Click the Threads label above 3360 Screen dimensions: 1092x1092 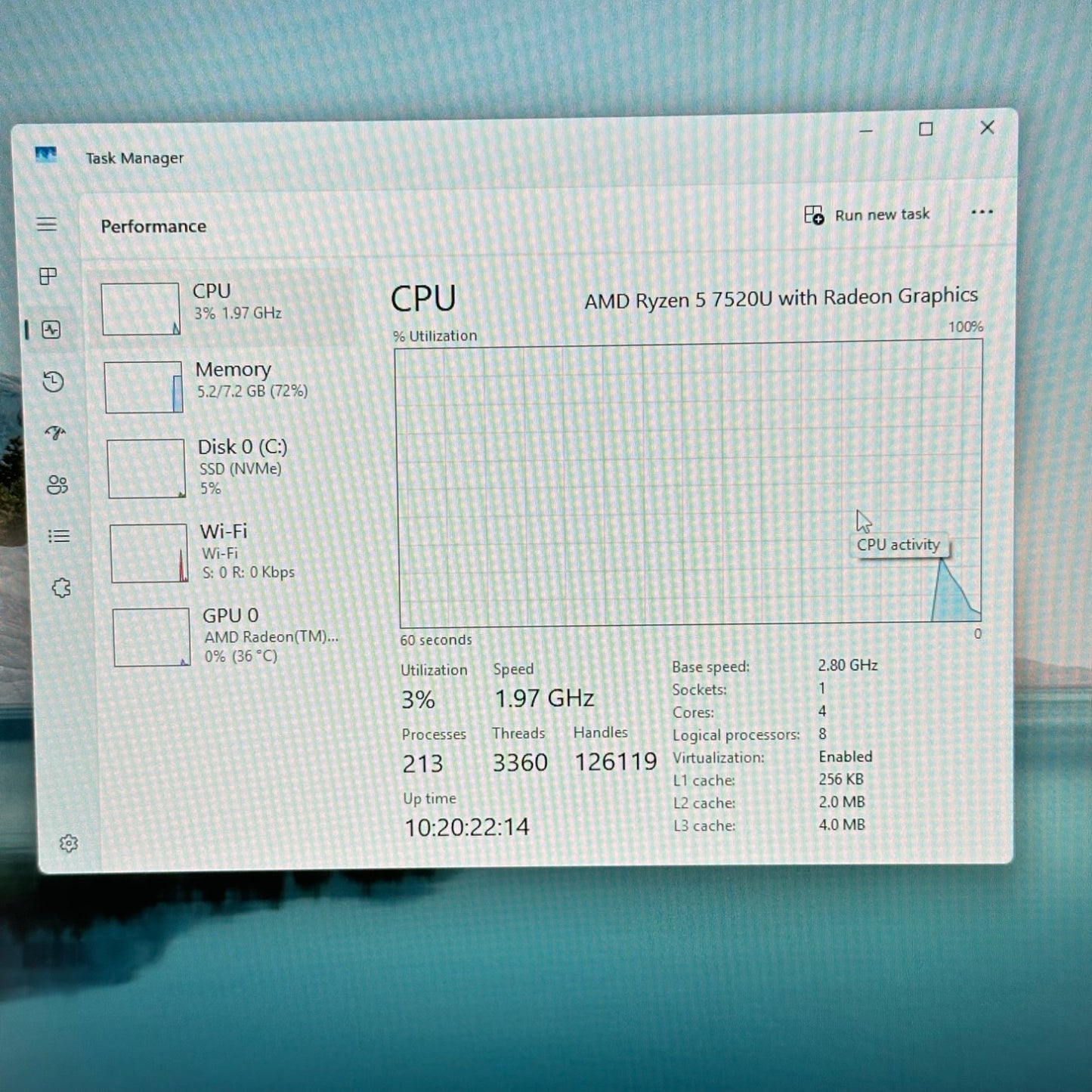click(x=518, y=733)
